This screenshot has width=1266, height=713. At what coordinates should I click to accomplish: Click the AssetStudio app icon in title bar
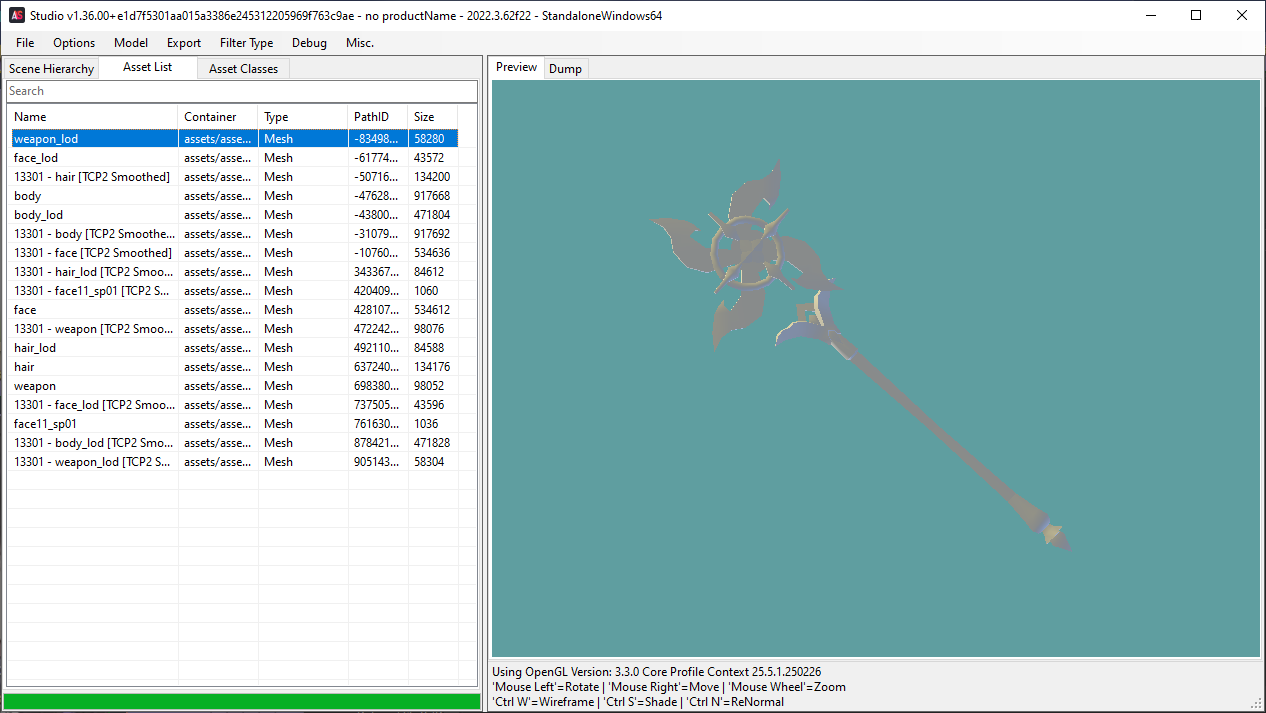pos(17,15)
